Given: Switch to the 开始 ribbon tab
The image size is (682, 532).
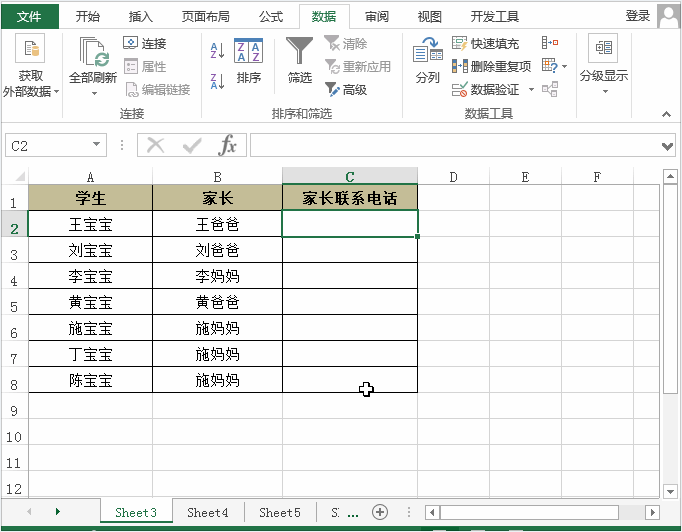Looking at the screenshot, I should click(x=87, y=17).
